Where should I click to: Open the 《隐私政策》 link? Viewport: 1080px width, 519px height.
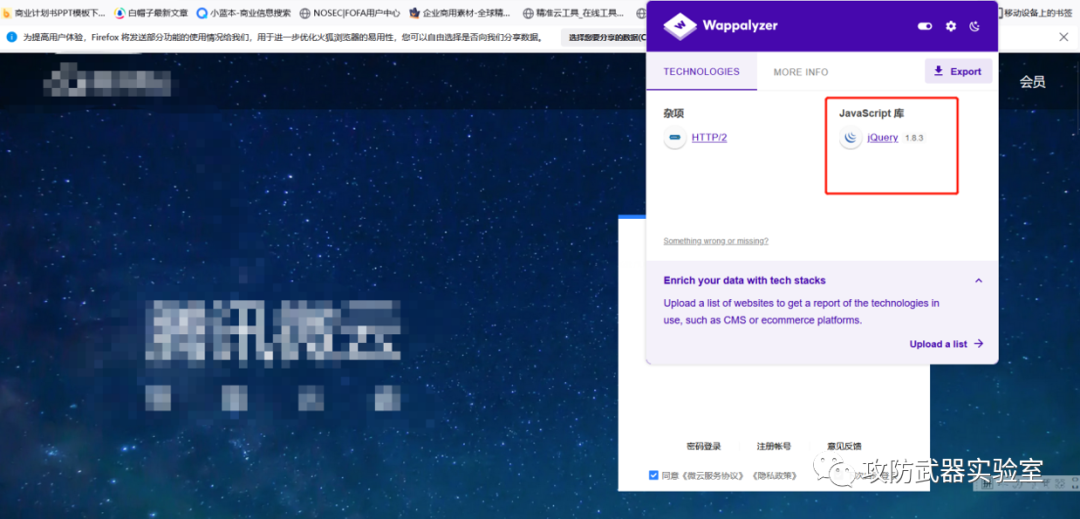point(775,476)
